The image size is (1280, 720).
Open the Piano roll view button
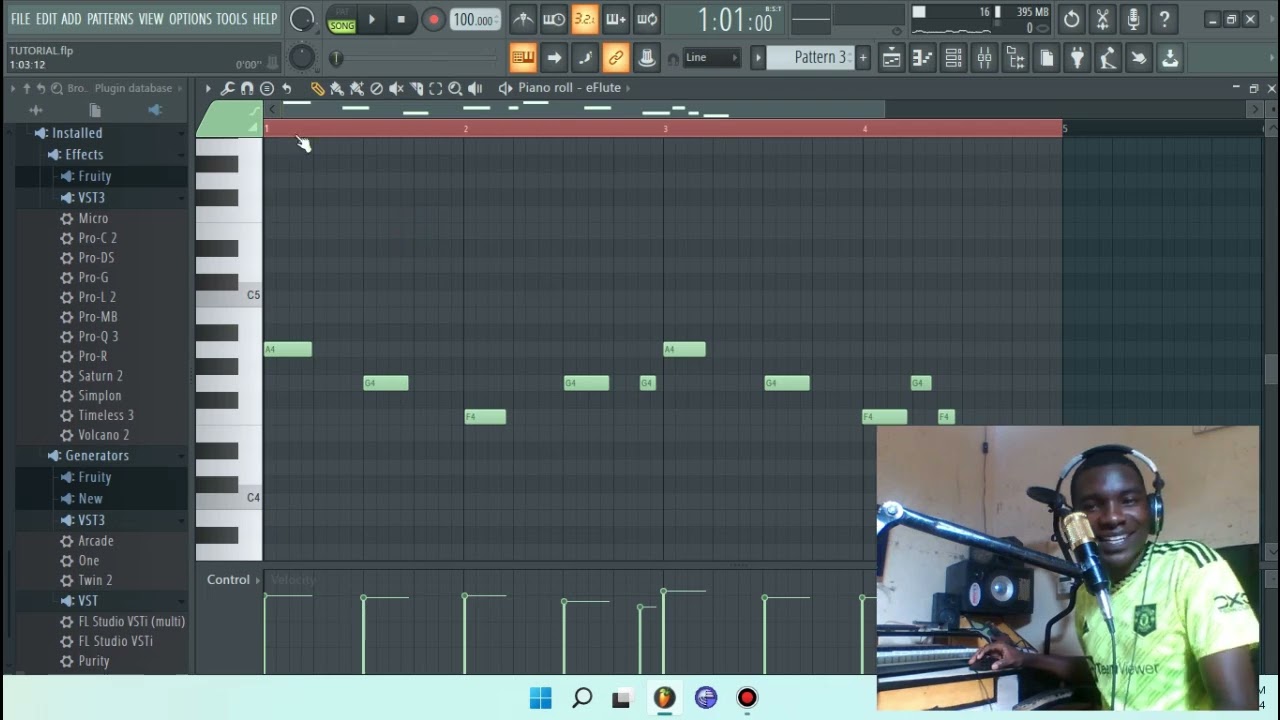click(x=922, y=58)
